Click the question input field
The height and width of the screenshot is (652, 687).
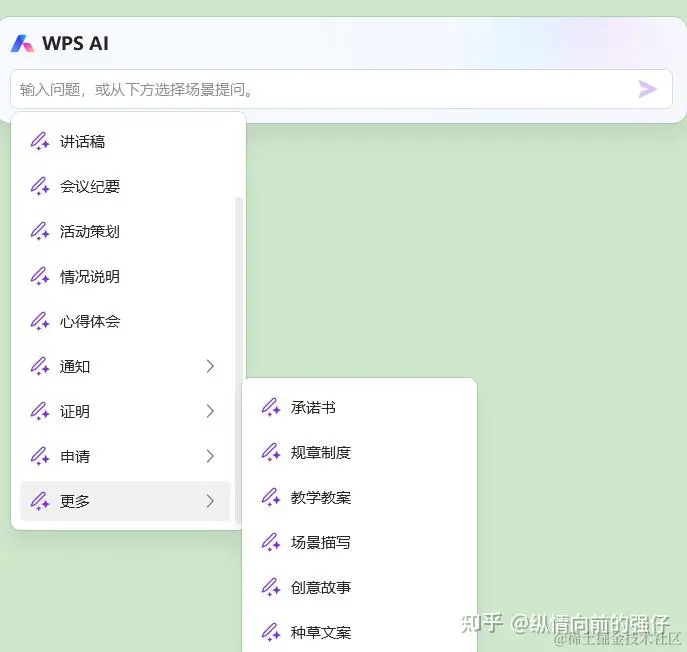point(341,89)
